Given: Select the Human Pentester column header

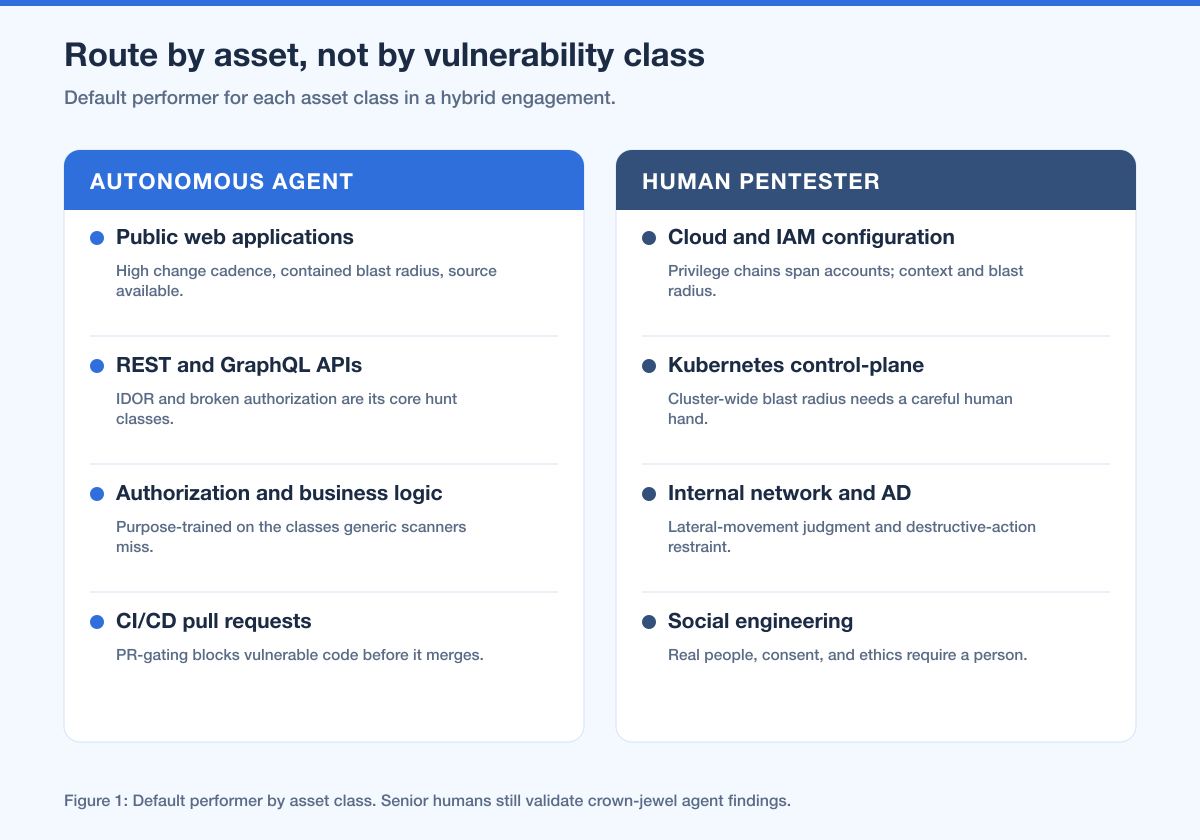Looking at the screenshot, I should 876,181.
